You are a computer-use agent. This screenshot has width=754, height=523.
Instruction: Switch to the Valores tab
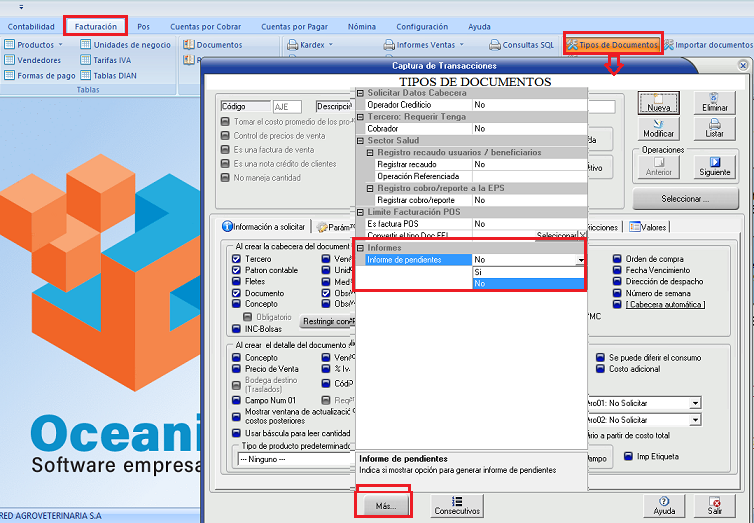(648, 227)
